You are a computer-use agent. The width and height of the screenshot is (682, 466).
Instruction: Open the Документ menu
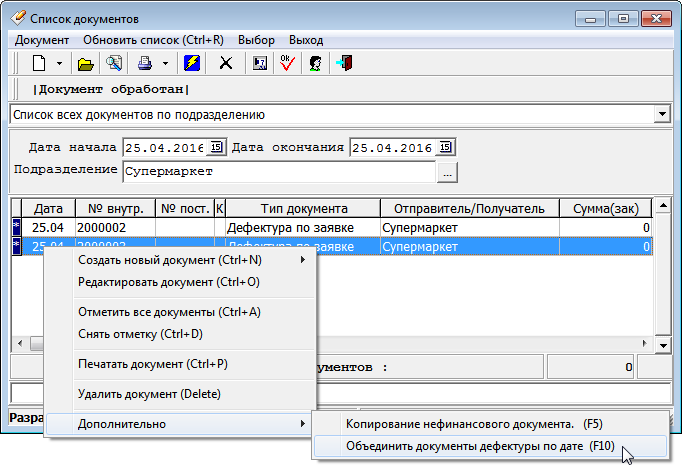(x=42, y=40)
